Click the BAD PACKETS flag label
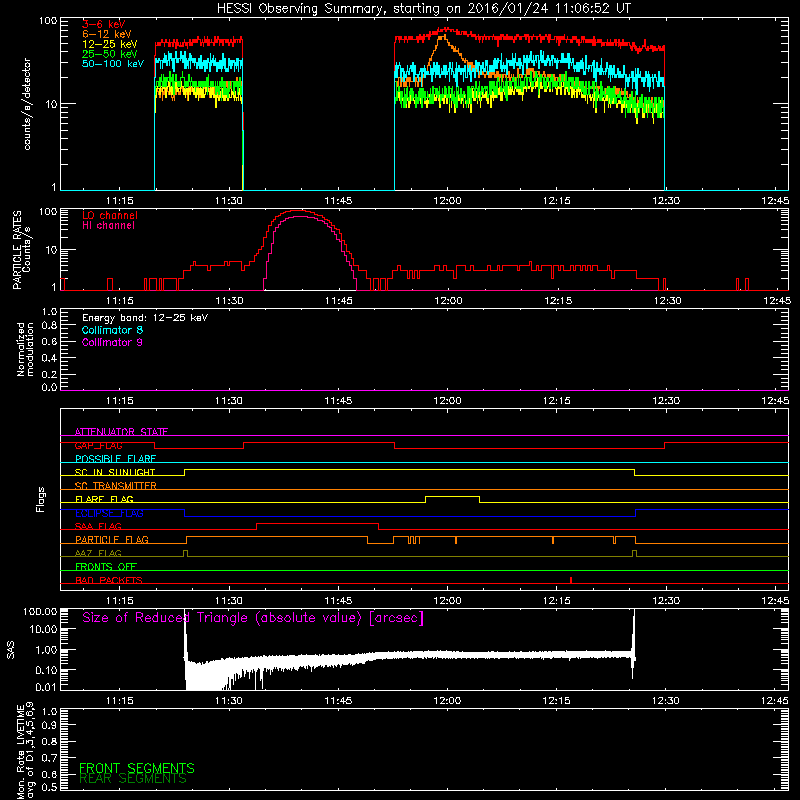 click(109, 580)
